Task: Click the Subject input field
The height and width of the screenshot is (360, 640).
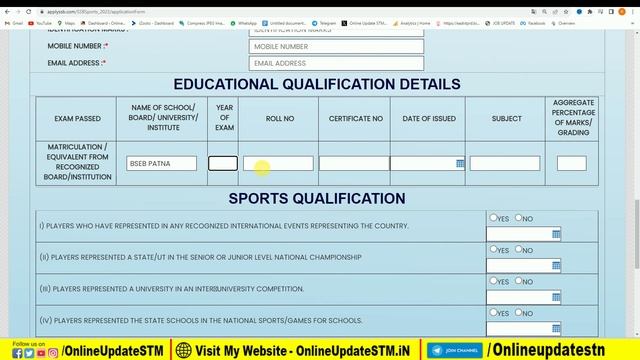Action: (505, 163)
